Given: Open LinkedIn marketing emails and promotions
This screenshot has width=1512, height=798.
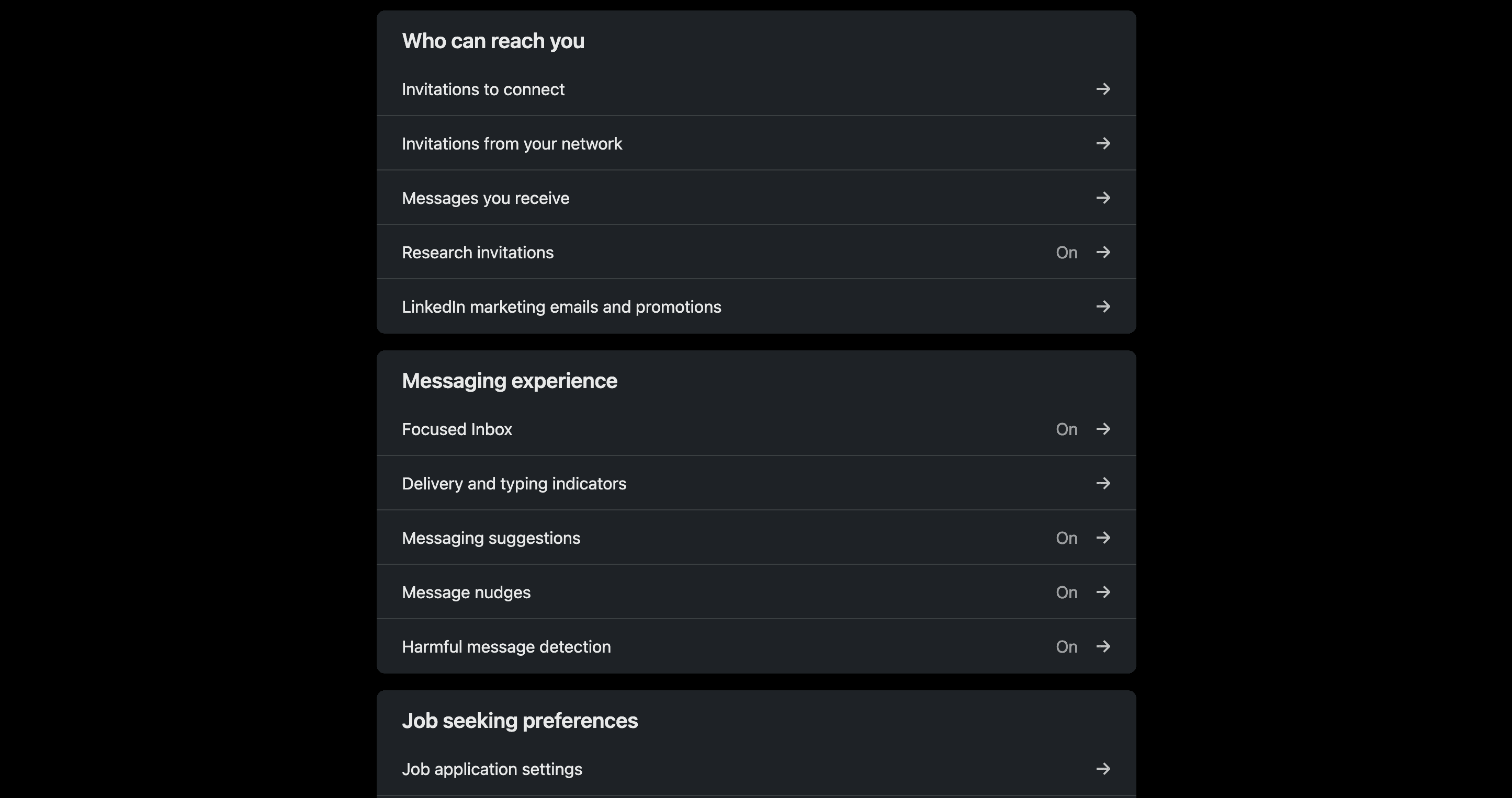Looking at the screenshot, I should tap(561, 307).
